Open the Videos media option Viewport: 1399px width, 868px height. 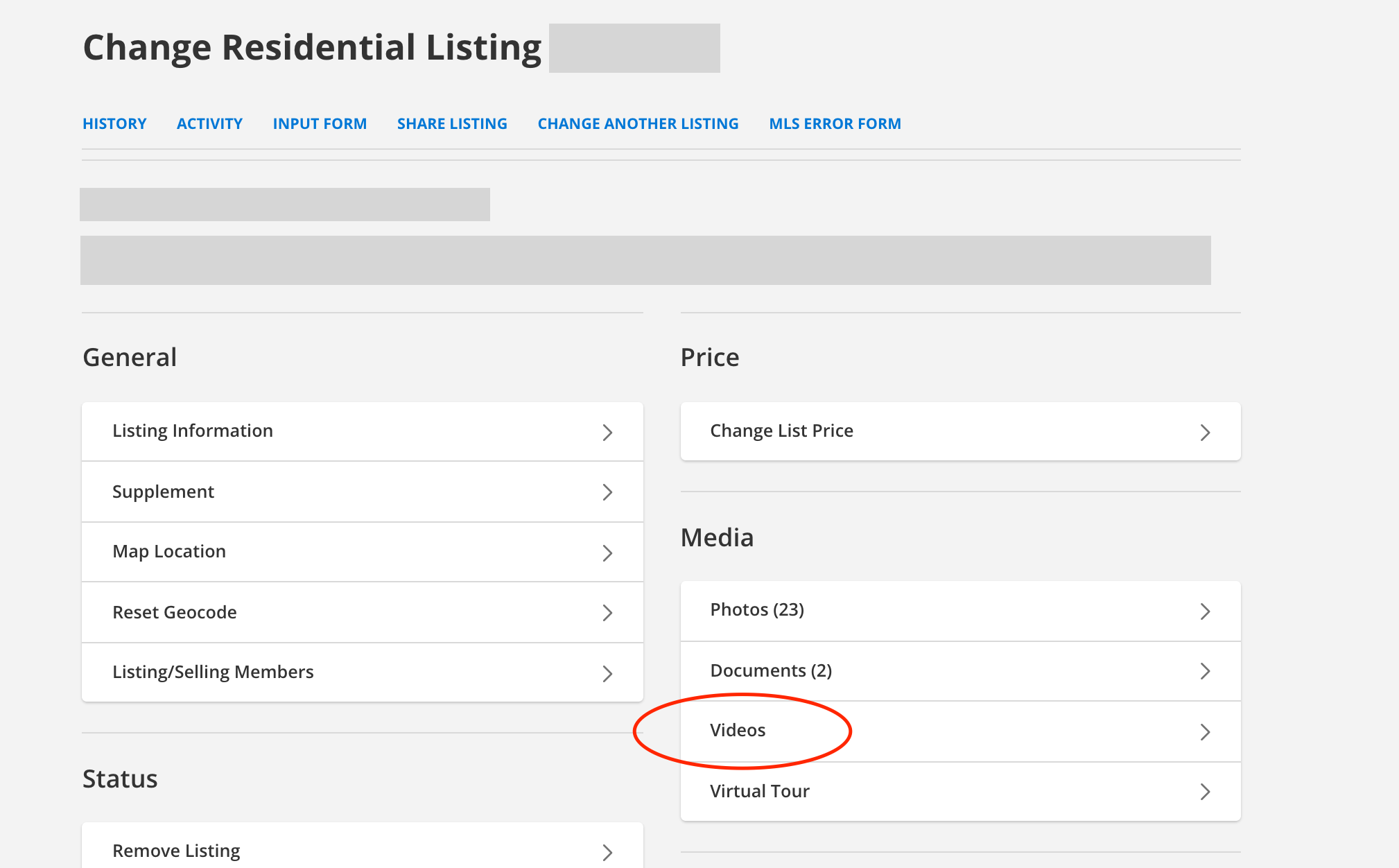click(738, 731)
